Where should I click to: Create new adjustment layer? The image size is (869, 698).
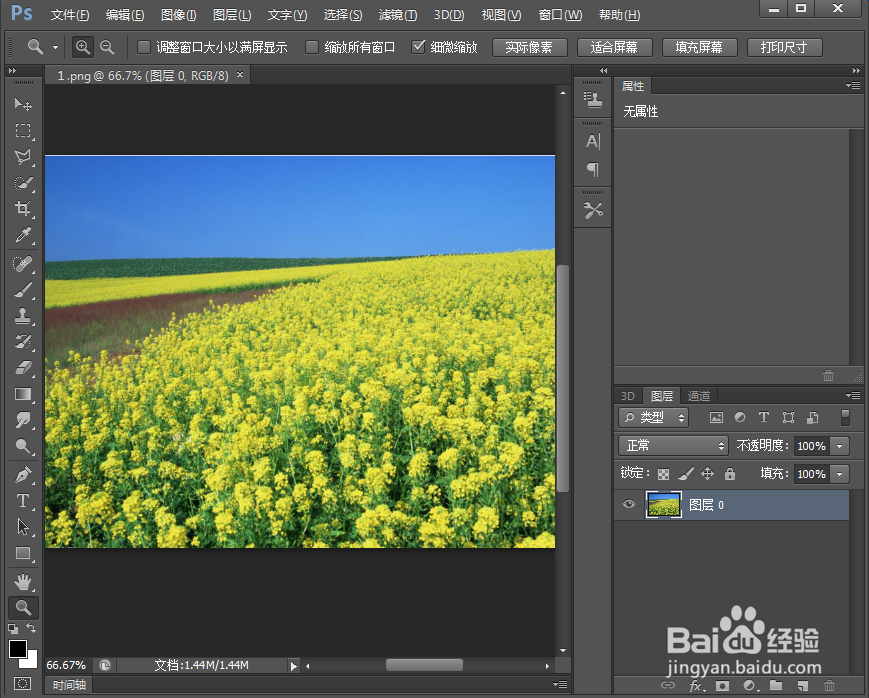749,686
